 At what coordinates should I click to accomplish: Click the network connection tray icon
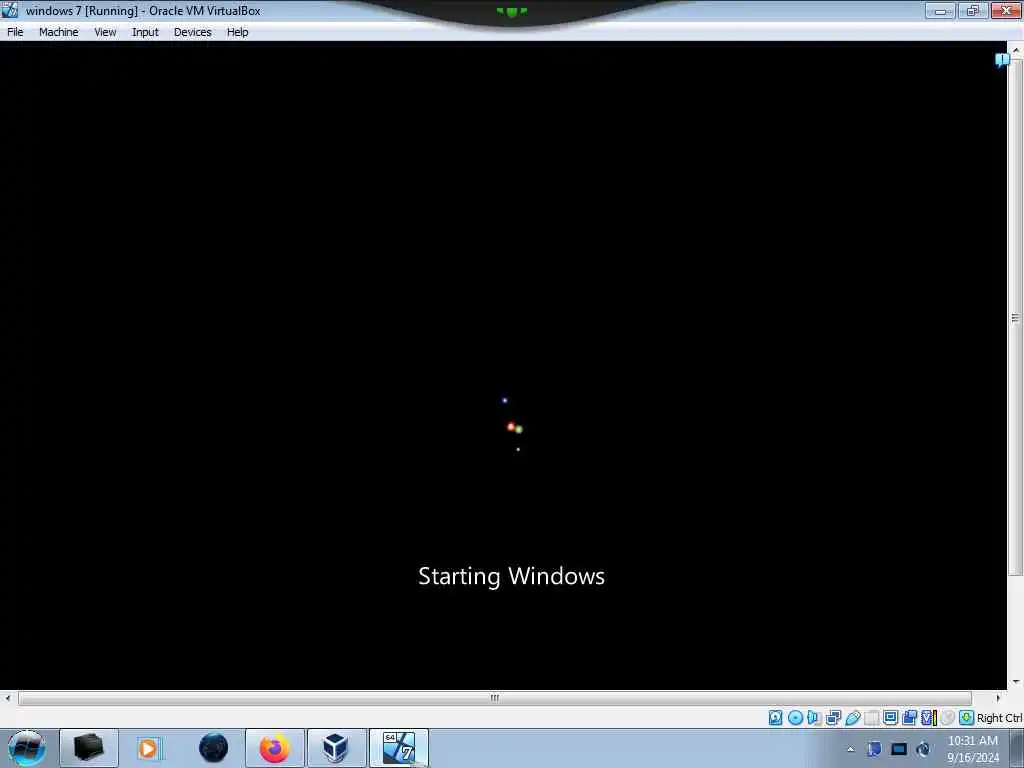click(923, 749)
